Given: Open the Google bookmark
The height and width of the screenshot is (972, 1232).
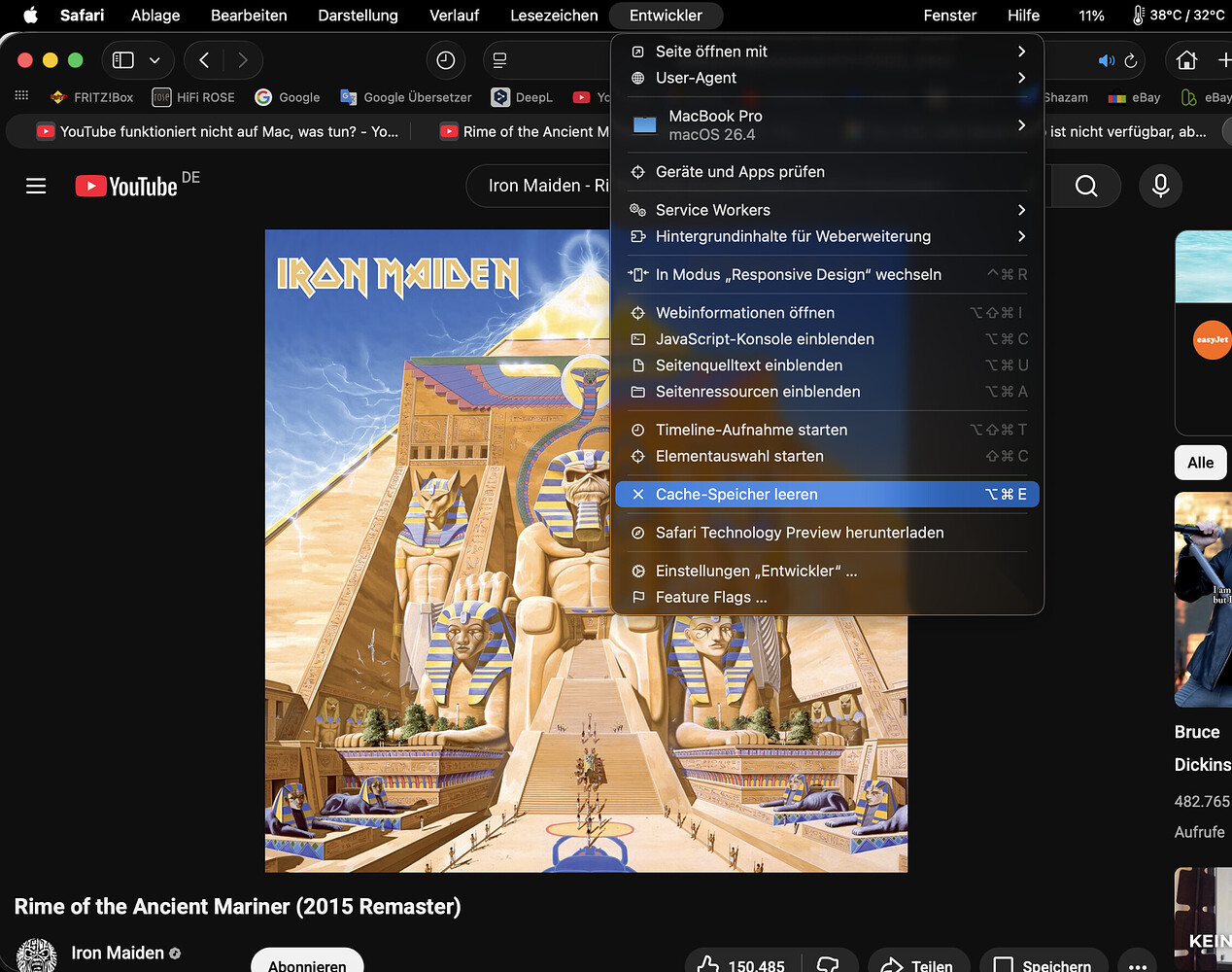Looking at the screenshot, I should tap(288, 97).
